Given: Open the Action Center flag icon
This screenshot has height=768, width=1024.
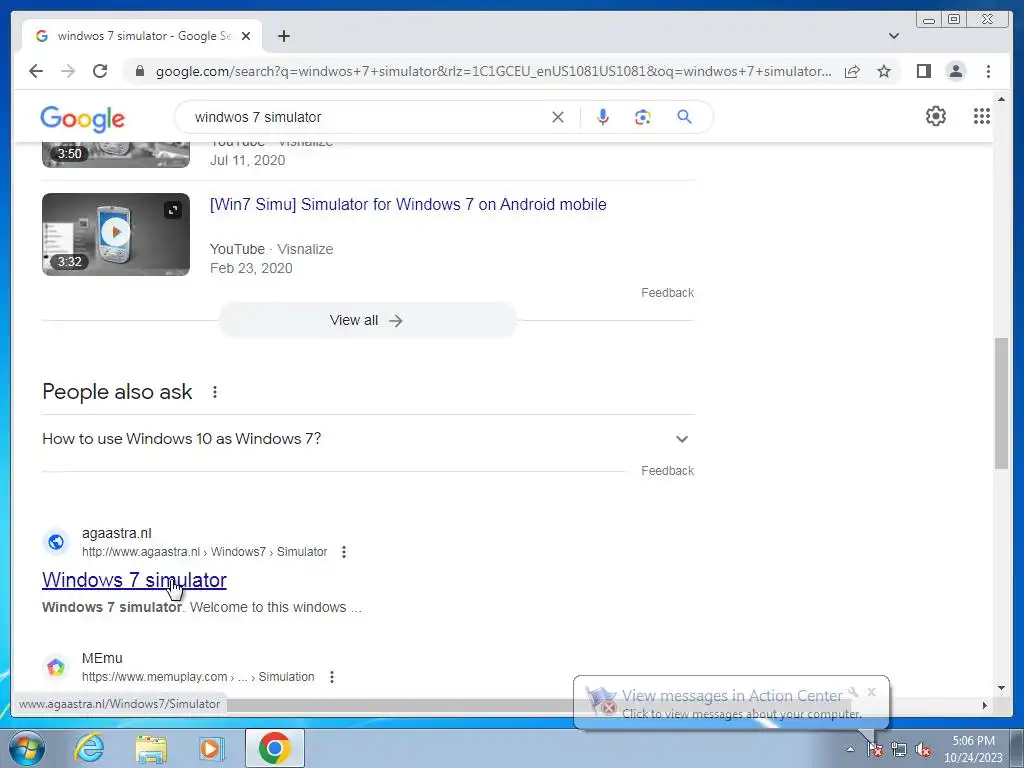Looking at the screenshot, I should click(x=874, y=749).
